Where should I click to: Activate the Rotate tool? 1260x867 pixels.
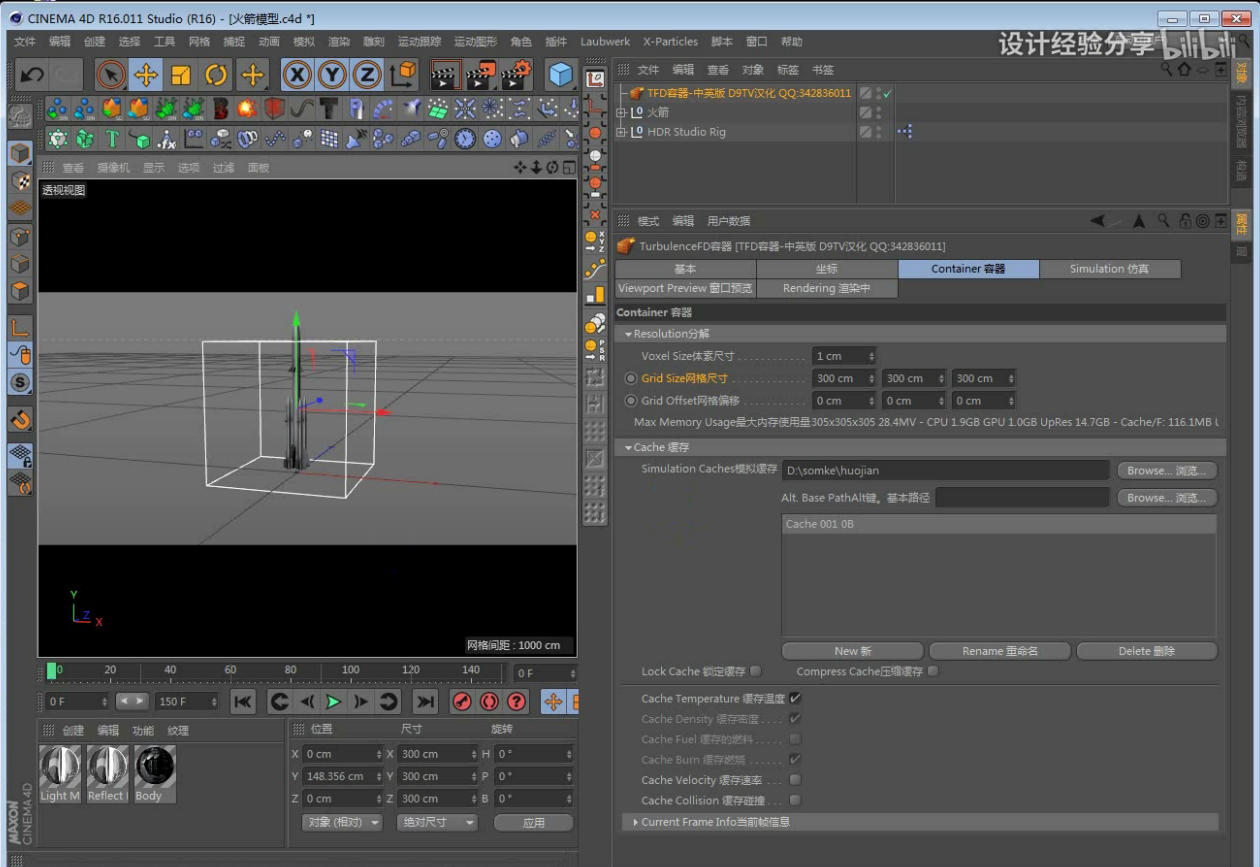point(216,75)
